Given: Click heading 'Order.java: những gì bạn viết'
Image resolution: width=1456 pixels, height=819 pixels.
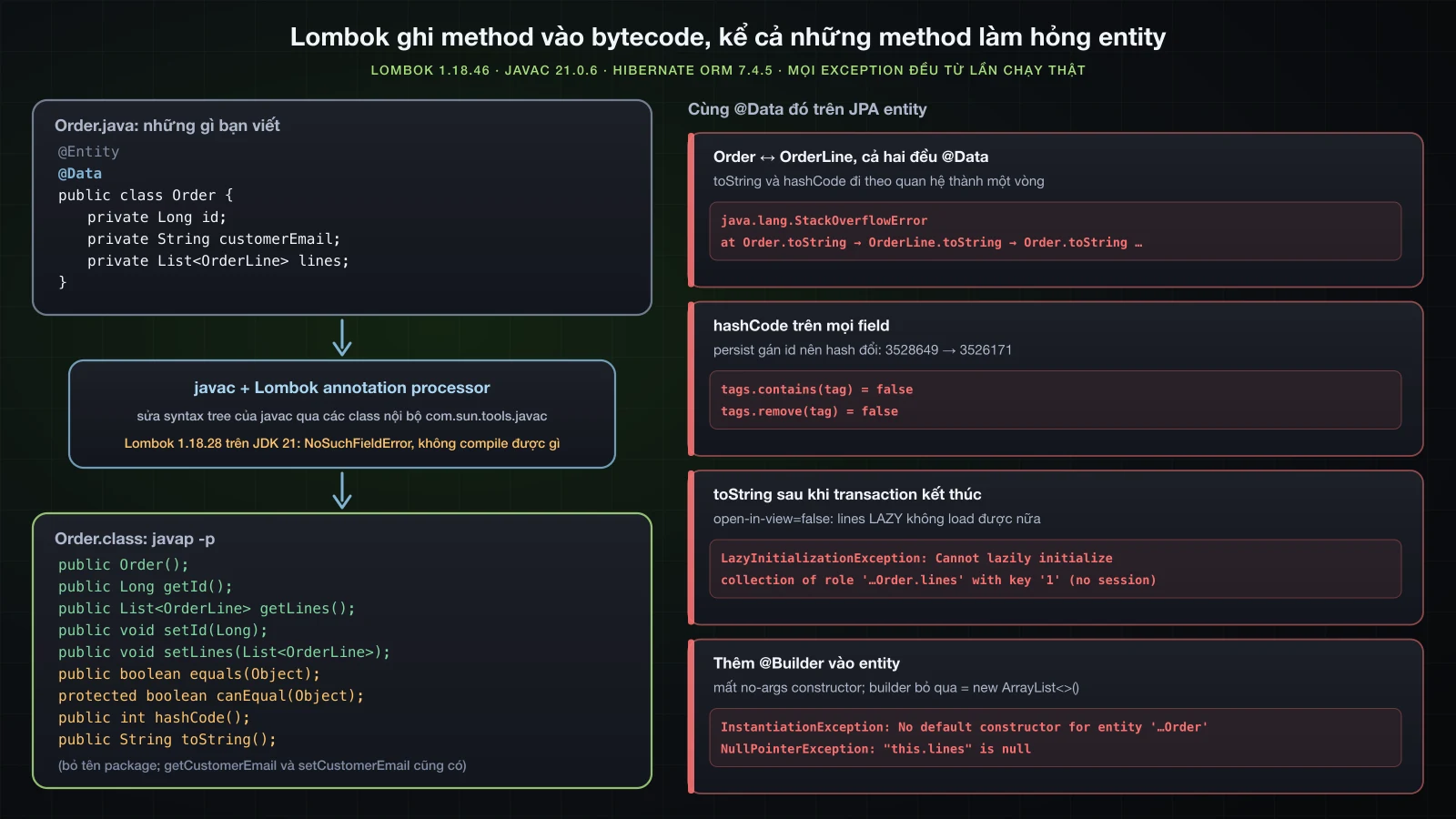Looking at the screenshot, I should pos(167,126).
